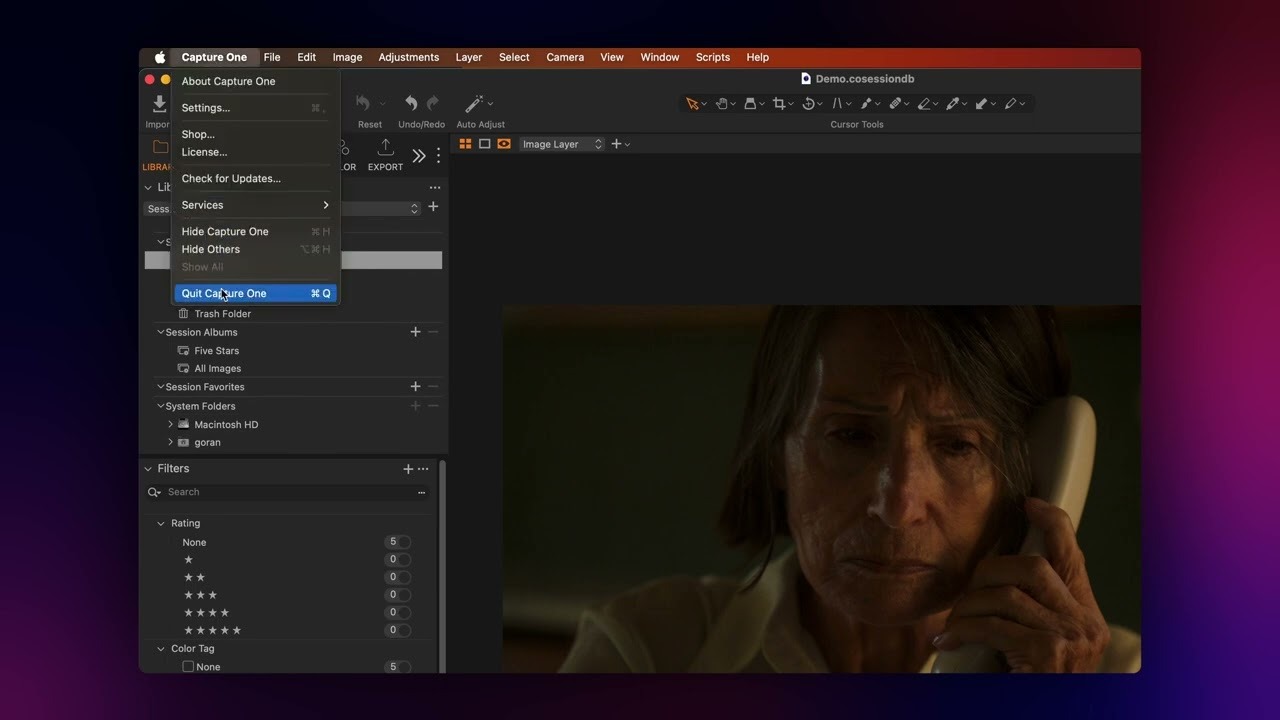
Task: Click the Export tool tab icon
Action: click(x=385, y=148)
